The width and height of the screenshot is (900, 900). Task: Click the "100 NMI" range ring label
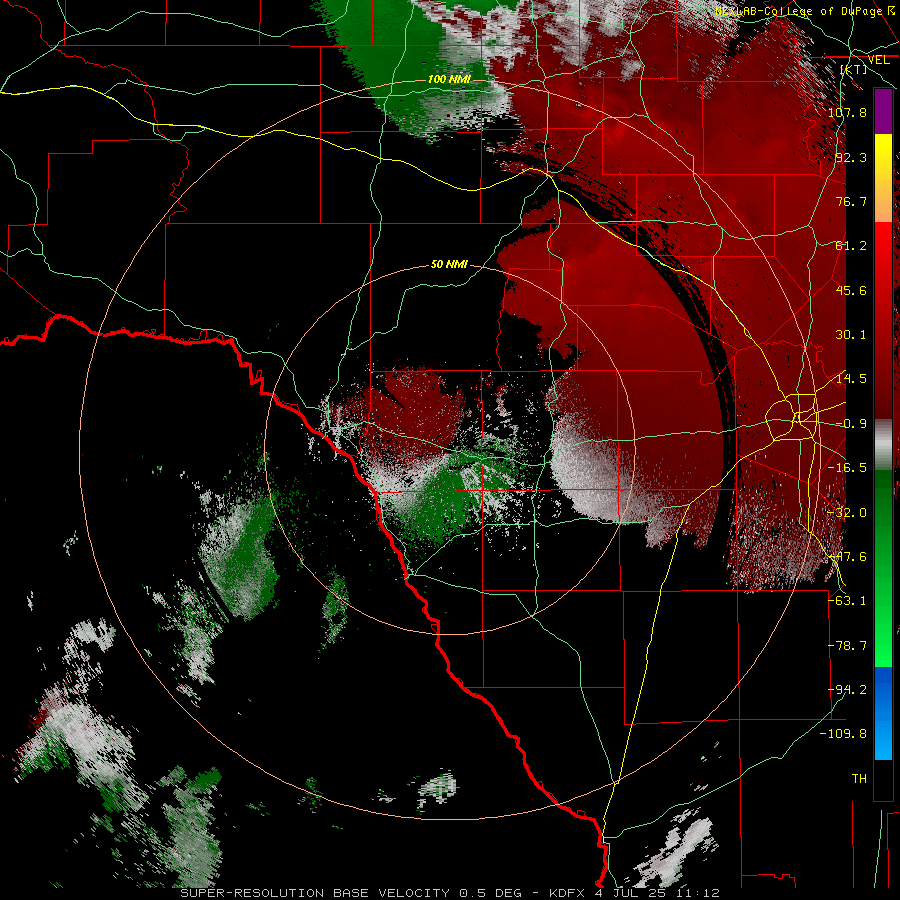point(449,79)
